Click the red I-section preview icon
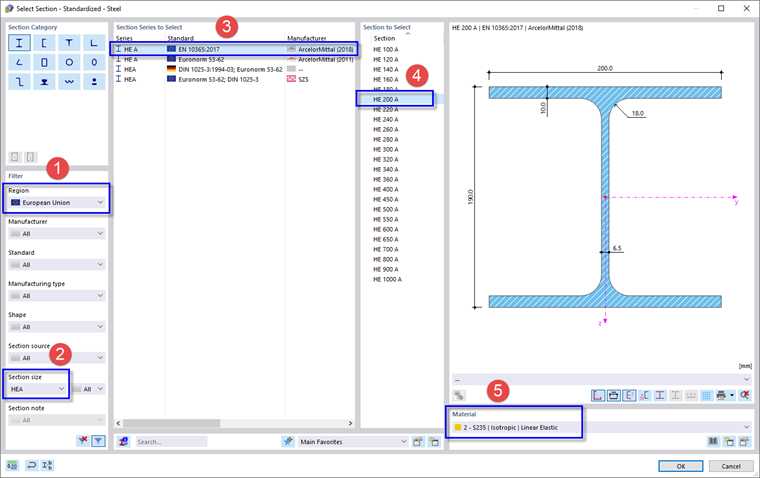 [x=660, y=396]
